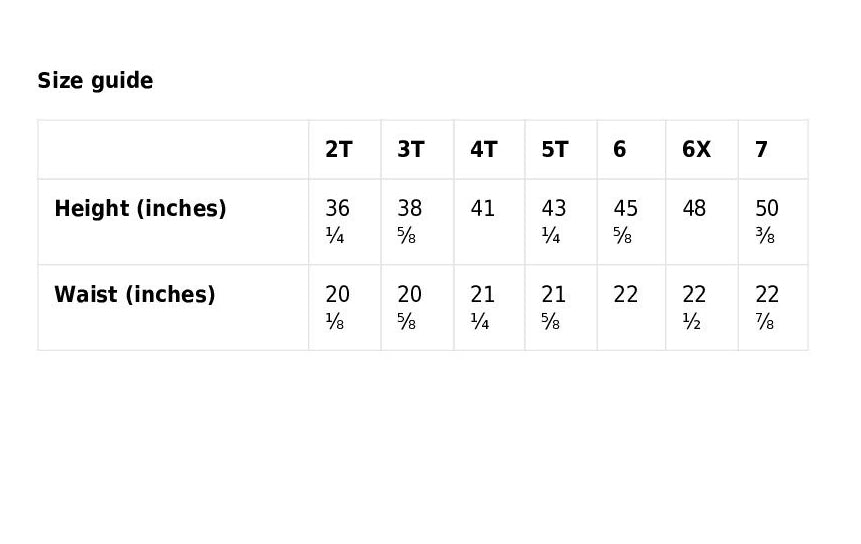Click the Size guide heading

[95, 81]
